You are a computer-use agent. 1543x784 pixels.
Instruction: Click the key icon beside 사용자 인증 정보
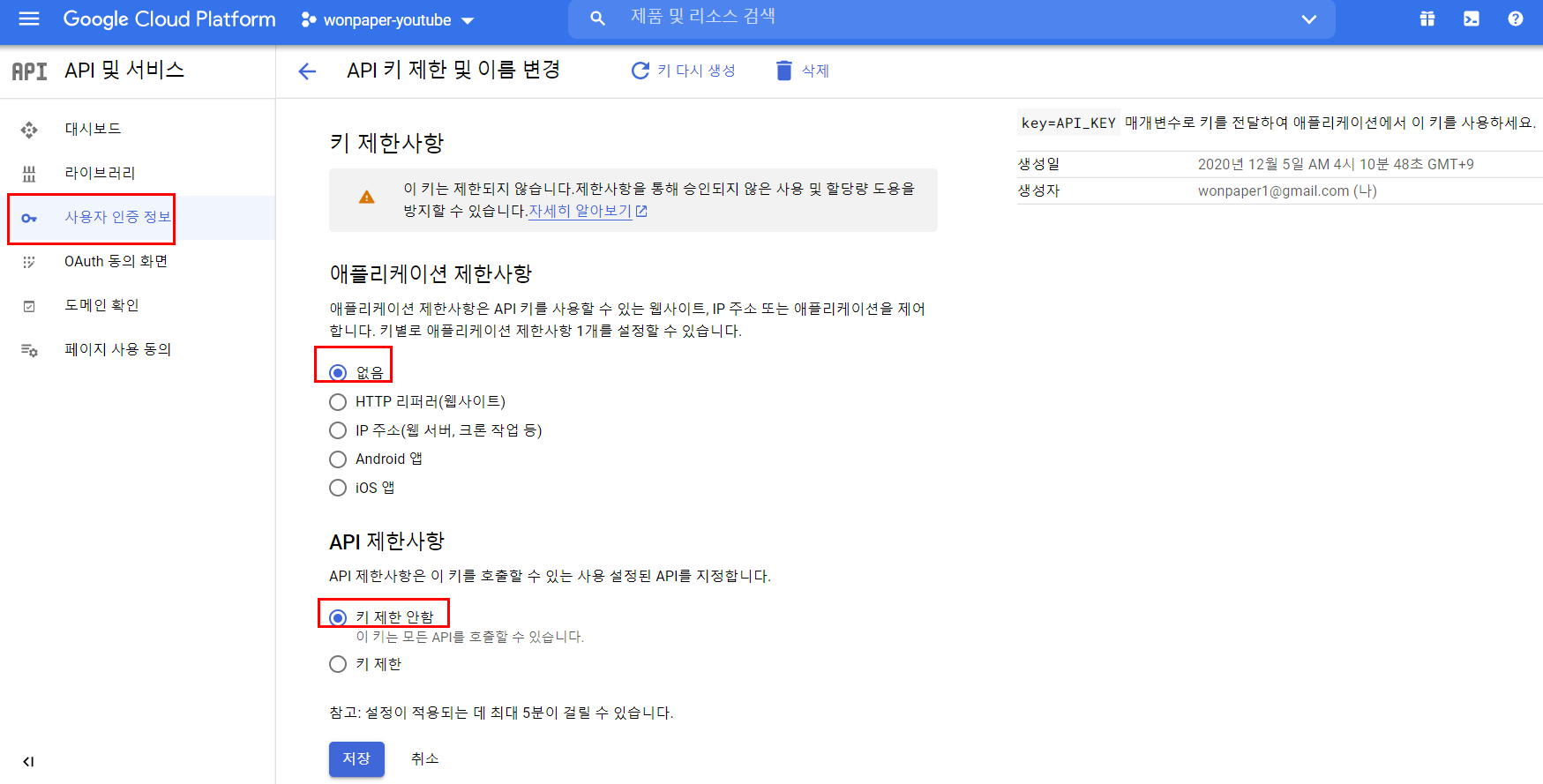tap(29, 218)
